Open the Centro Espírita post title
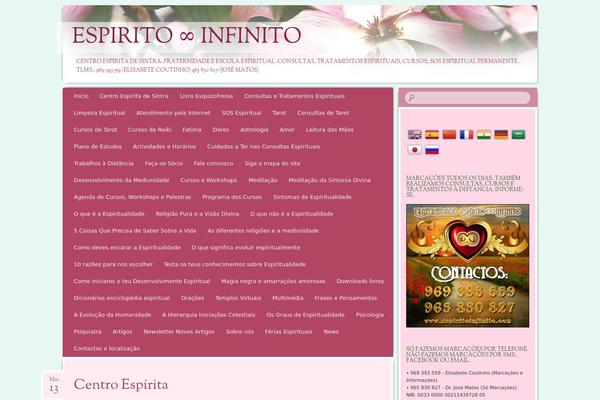This screenshot has height=400, width=600. point(121,385)
